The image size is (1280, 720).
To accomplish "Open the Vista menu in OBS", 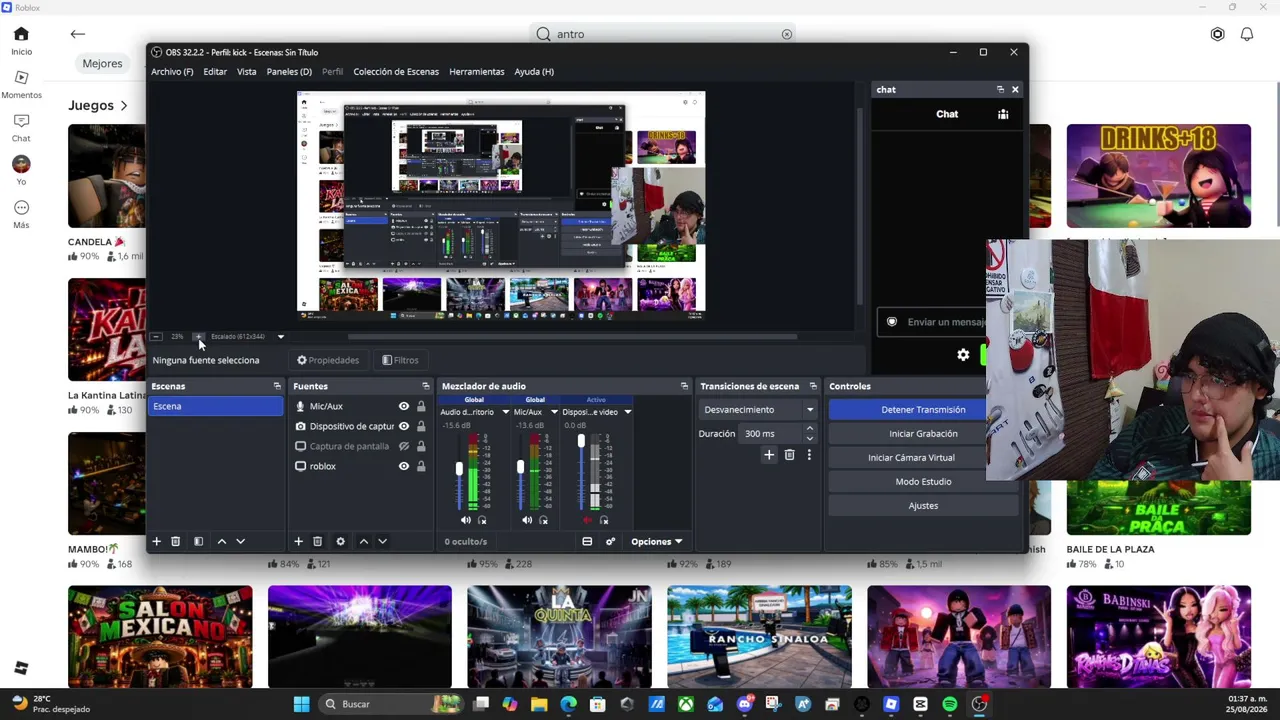I will 246,72.
